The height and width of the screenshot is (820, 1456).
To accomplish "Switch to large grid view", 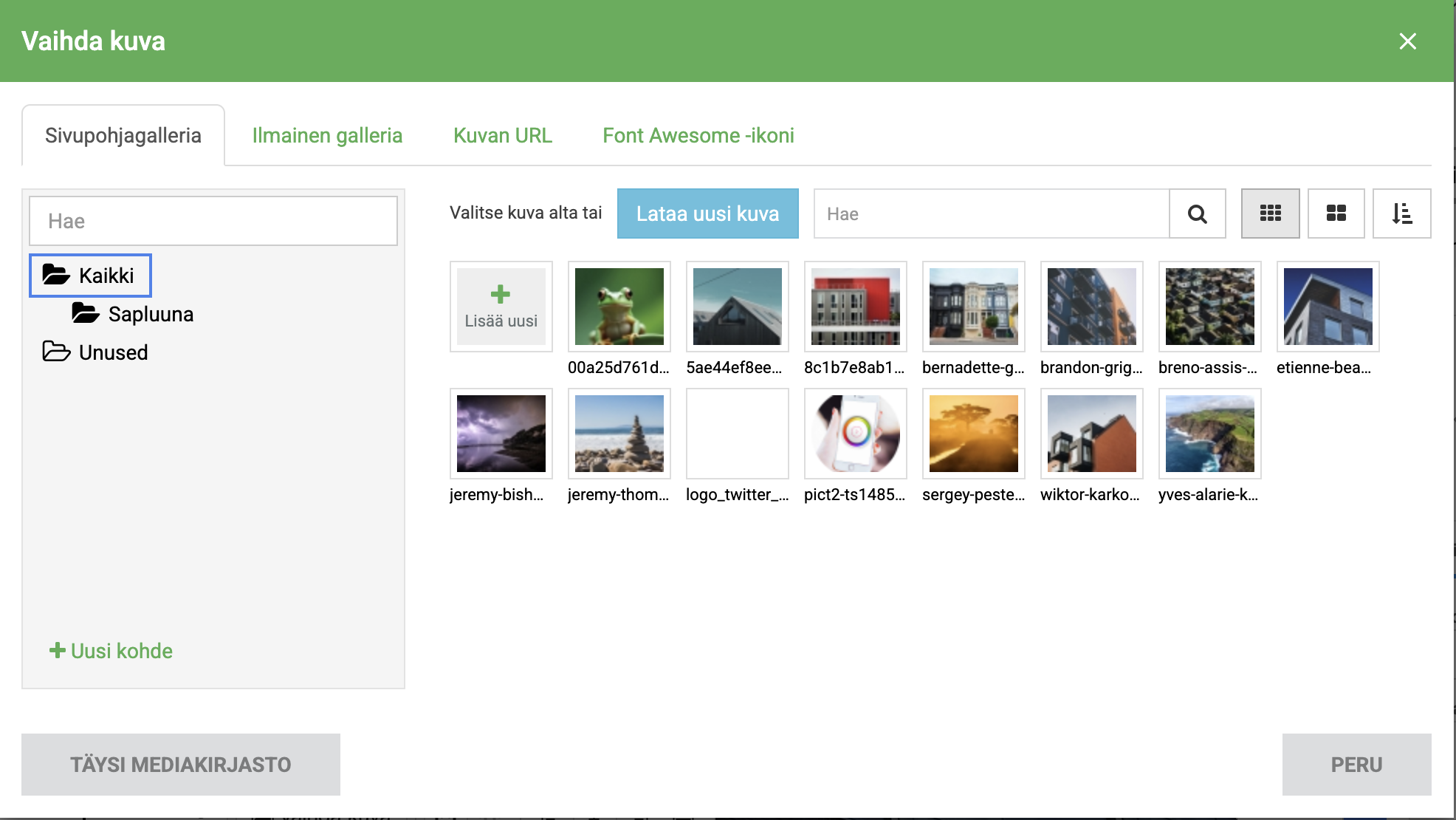I will tap(1336, 213).
